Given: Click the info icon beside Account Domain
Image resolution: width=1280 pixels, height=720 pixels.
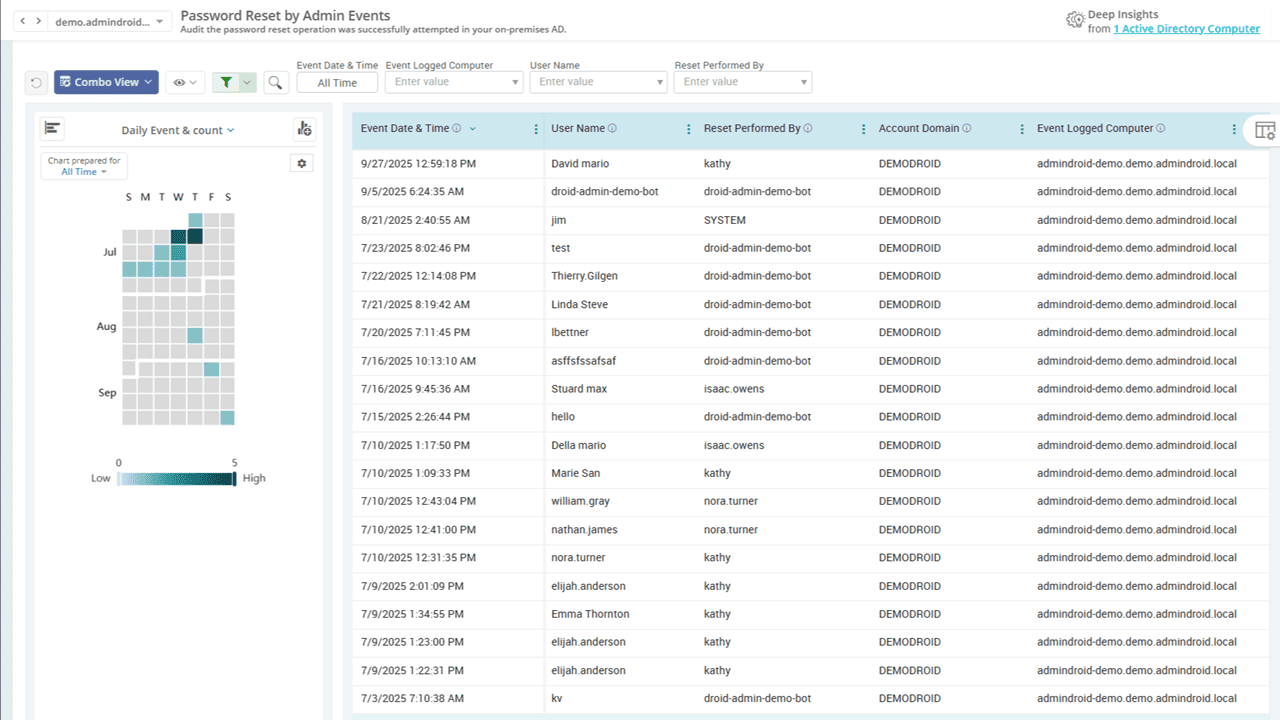Looking at the screenshot, I should 968,129.
